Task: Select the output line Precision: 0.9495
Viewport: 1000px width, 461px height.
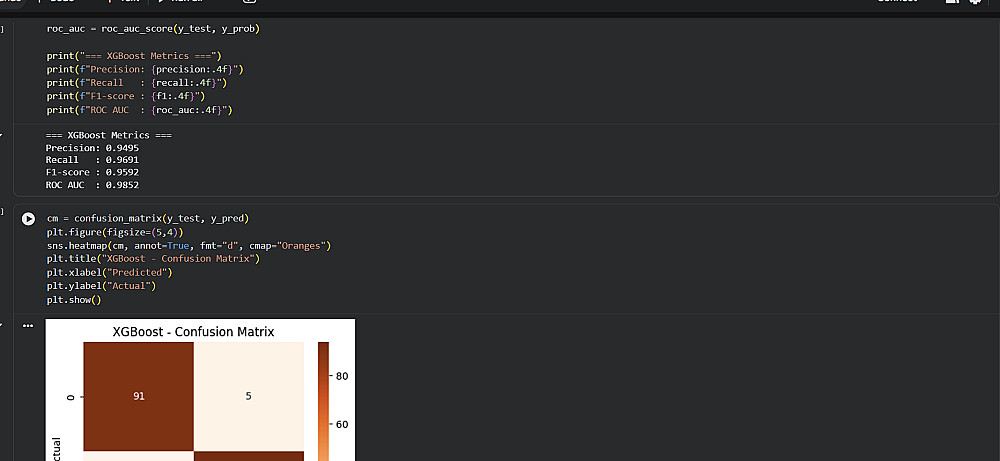Action: [x=92, y=148]
